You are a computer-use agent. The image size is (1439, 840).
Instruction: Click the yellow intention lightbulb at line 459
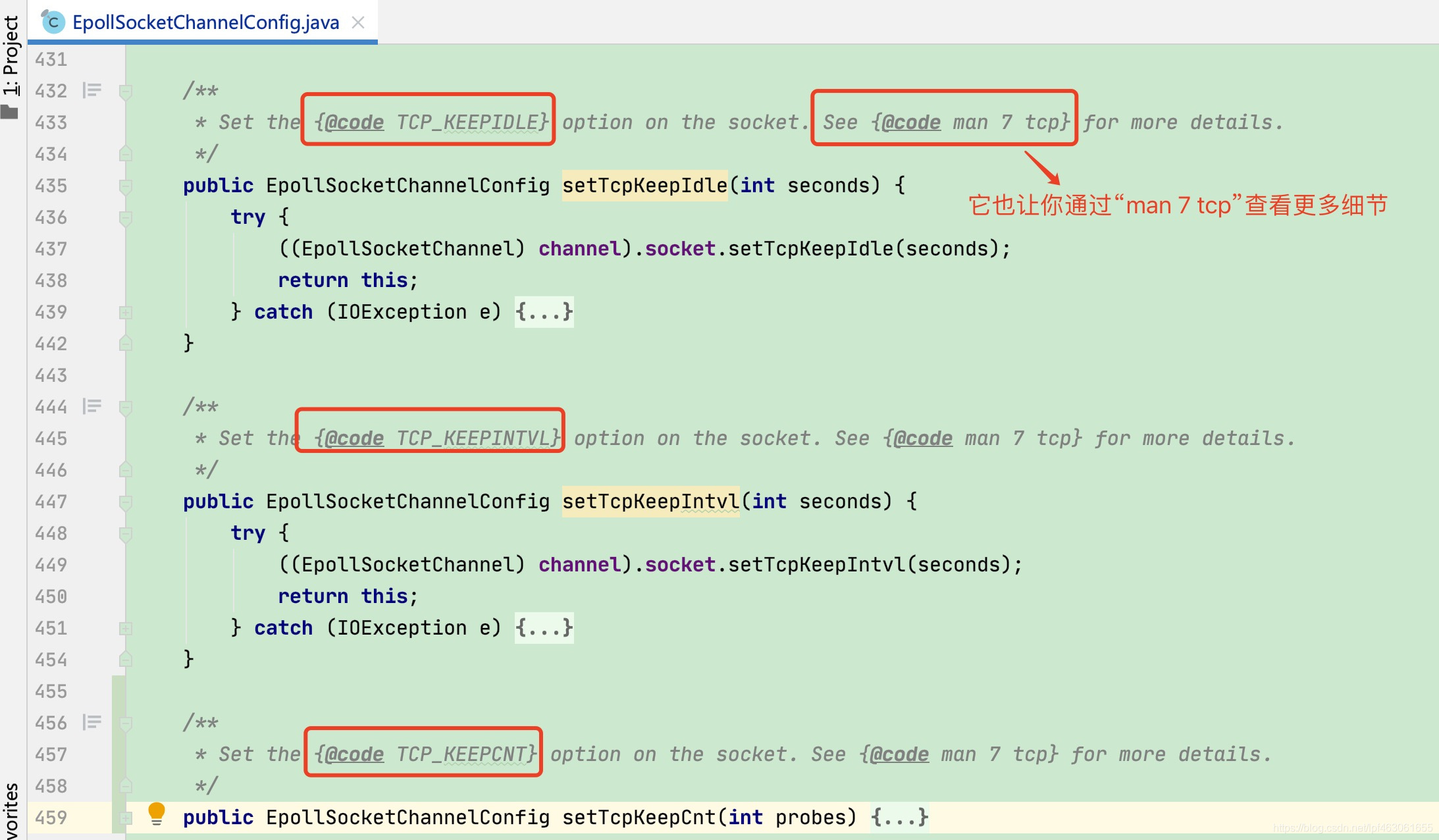coord(156,813)
